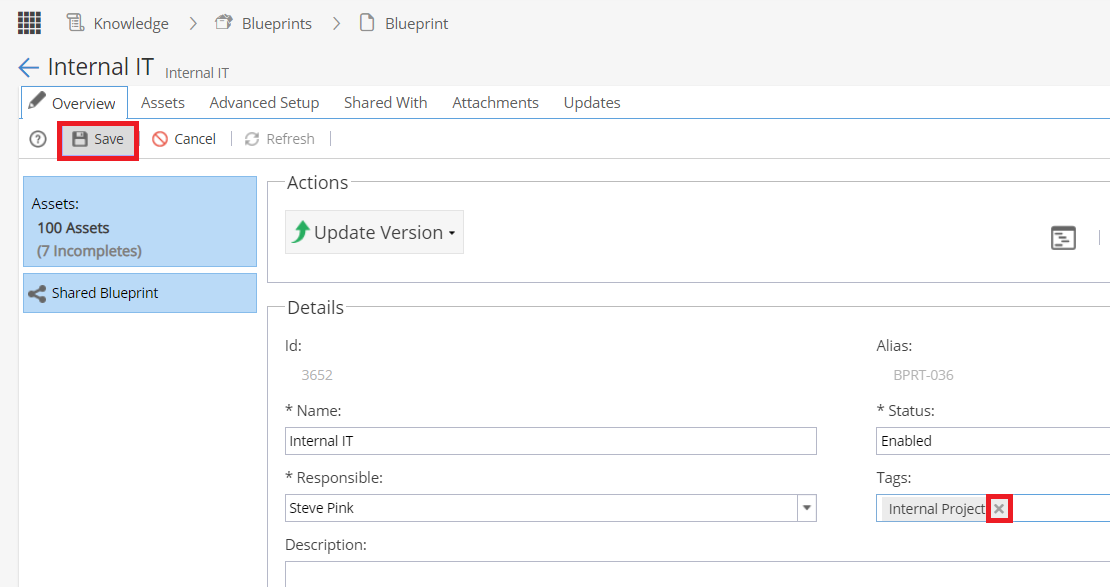
Task: Open help via the question mark icon
Action: point(37,139)
